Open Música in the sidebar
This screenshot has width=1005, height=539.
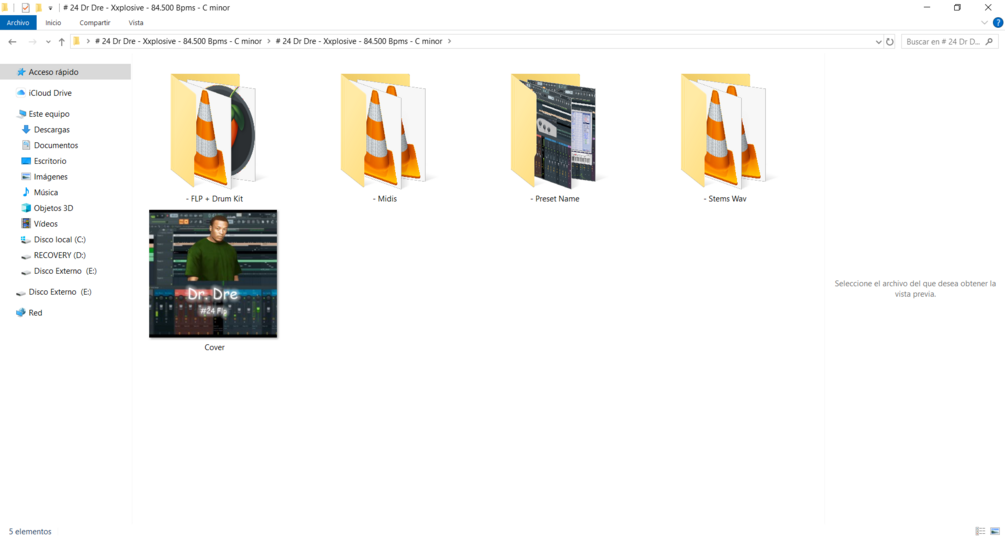click(x=46, y=192)
